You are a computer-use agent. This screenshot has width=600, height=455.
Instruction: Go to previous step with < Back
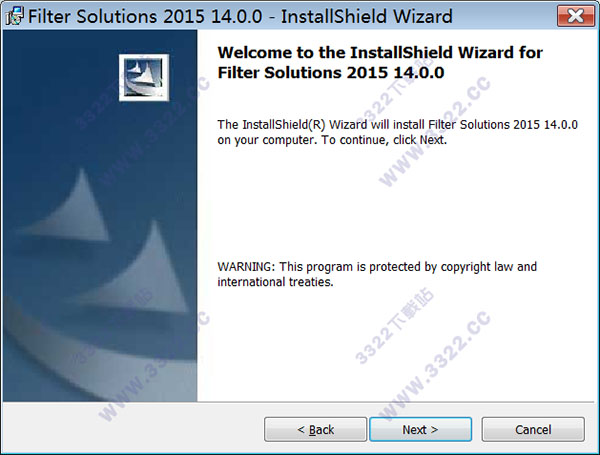(x=315, y=429)
